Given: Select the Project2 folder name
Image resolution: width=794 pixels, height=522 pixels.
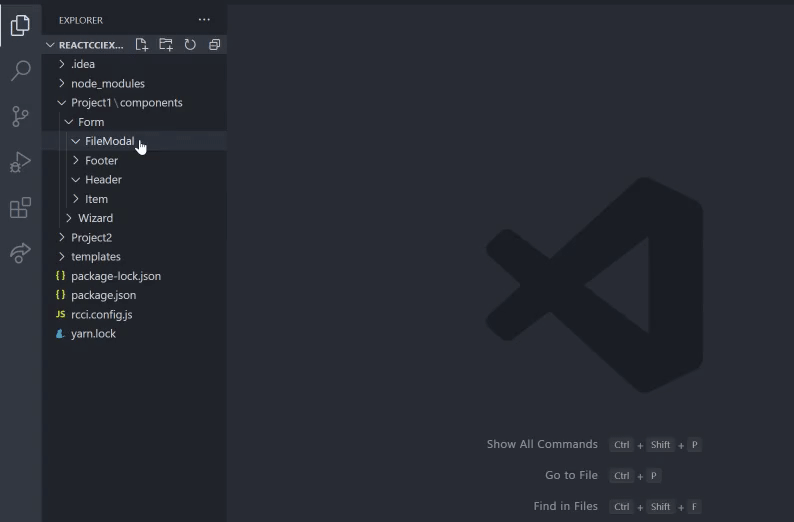Looking at the screenshot, I should (x=92, y=237).
